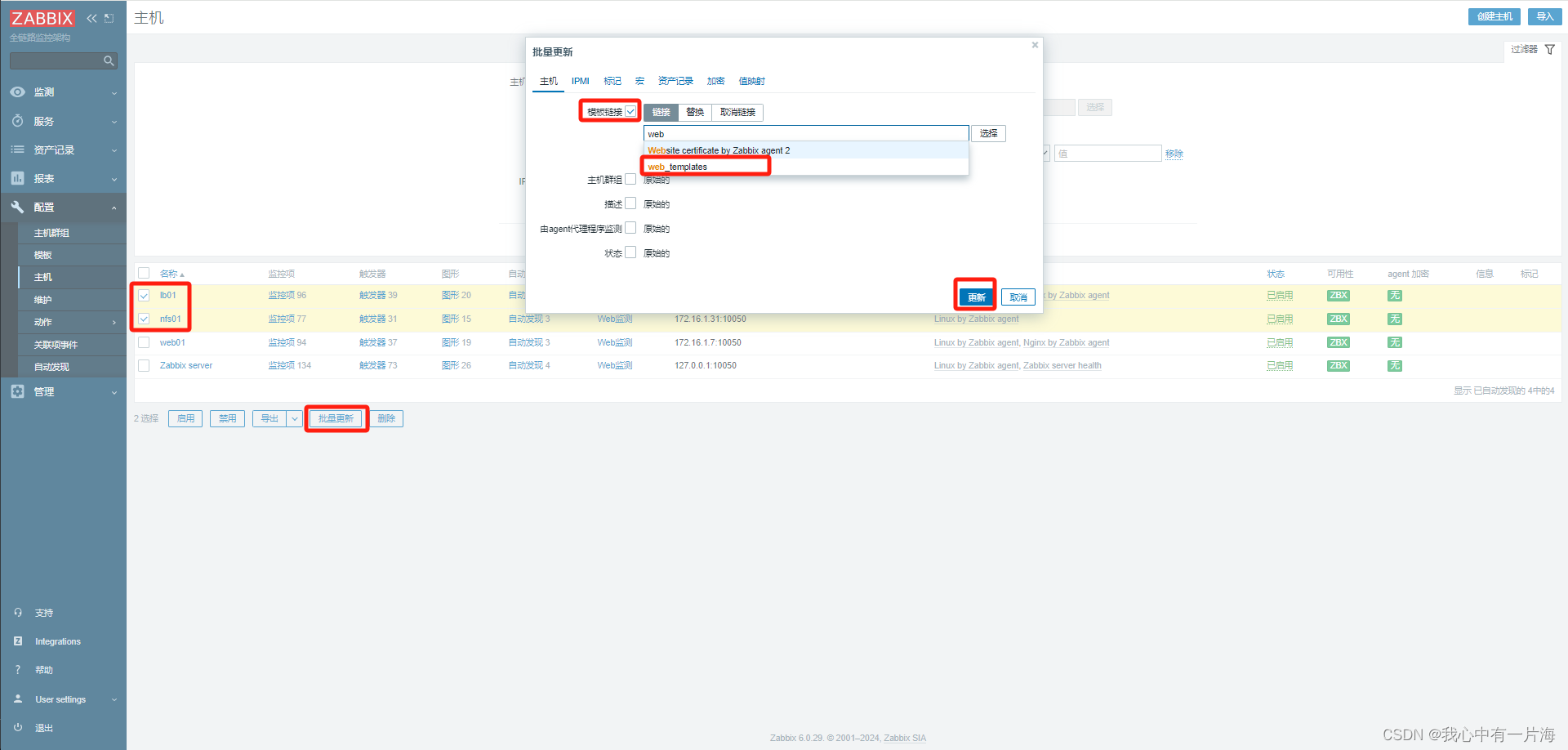
Task: Enable the host groups checkbox
Action: pos(630,179)
